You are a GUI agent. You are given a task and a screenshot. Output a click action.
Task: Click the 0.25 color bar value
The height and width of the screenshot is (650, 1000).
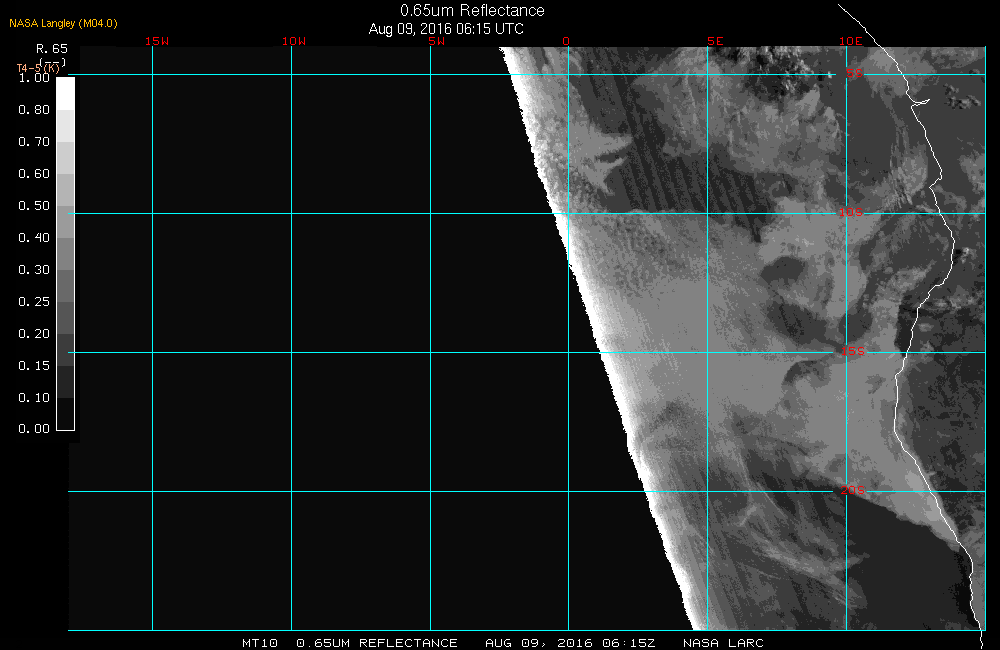click(34, 302)
